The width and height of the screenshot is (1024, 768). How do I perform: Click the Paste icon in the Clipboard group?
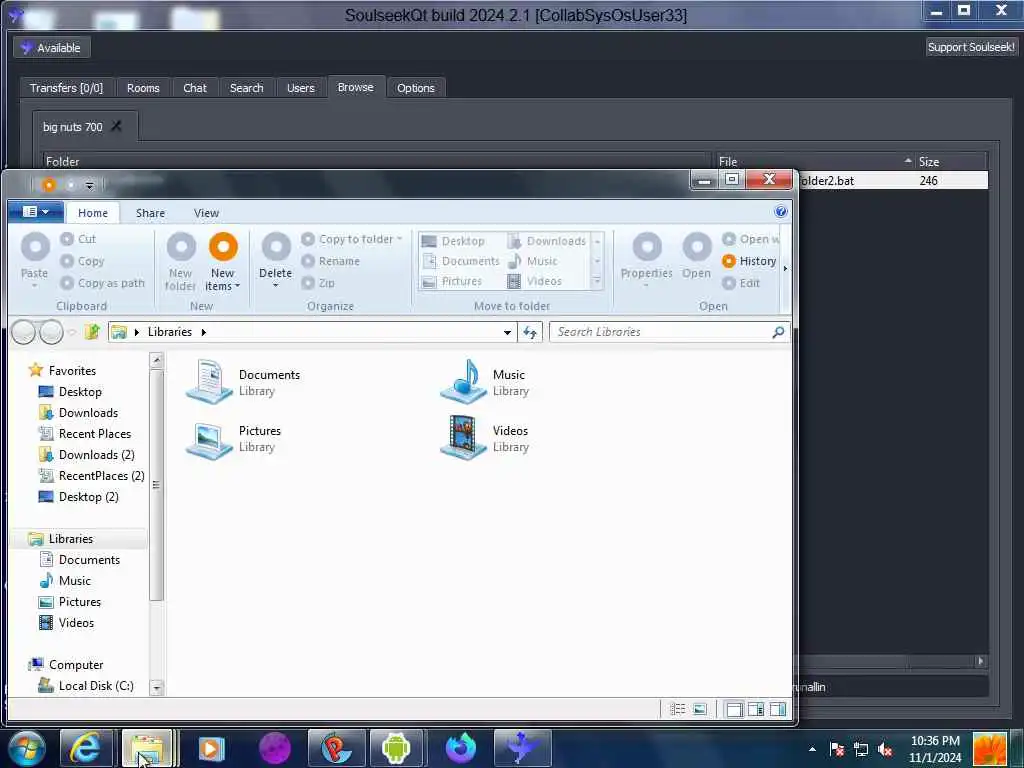tap(35, 248)
